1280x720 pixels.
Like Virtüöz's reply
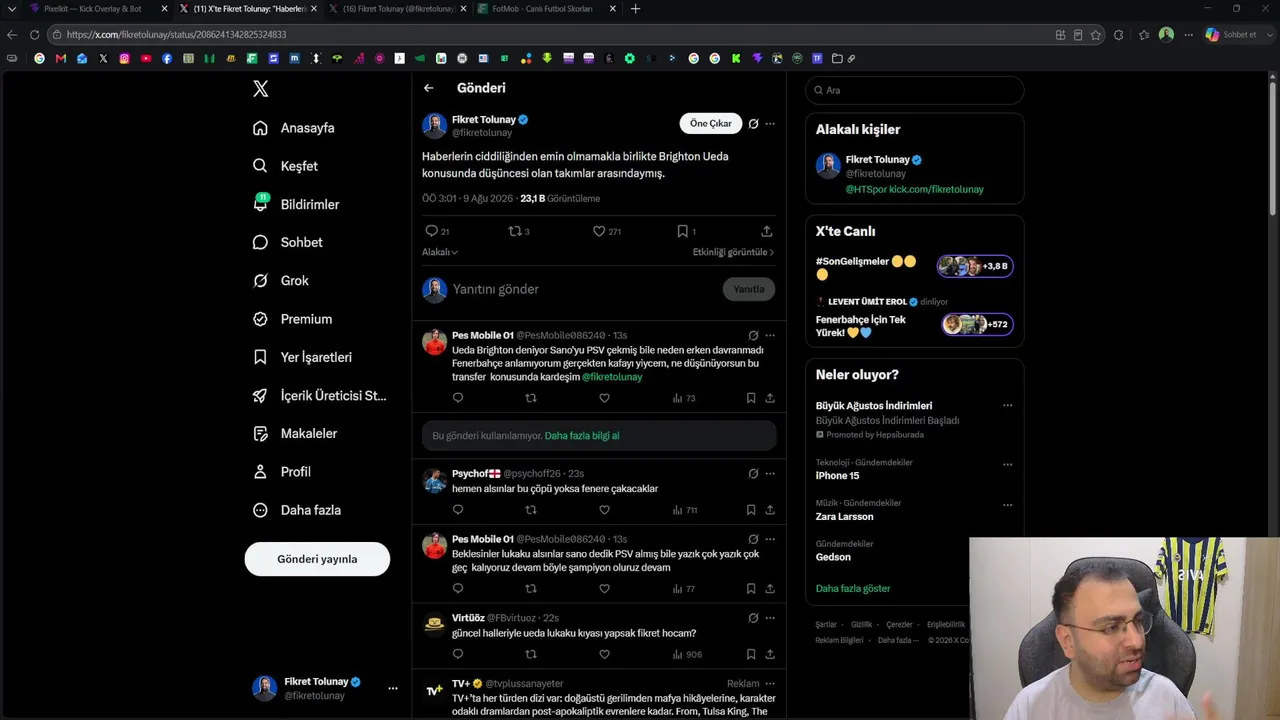(604, 655)
